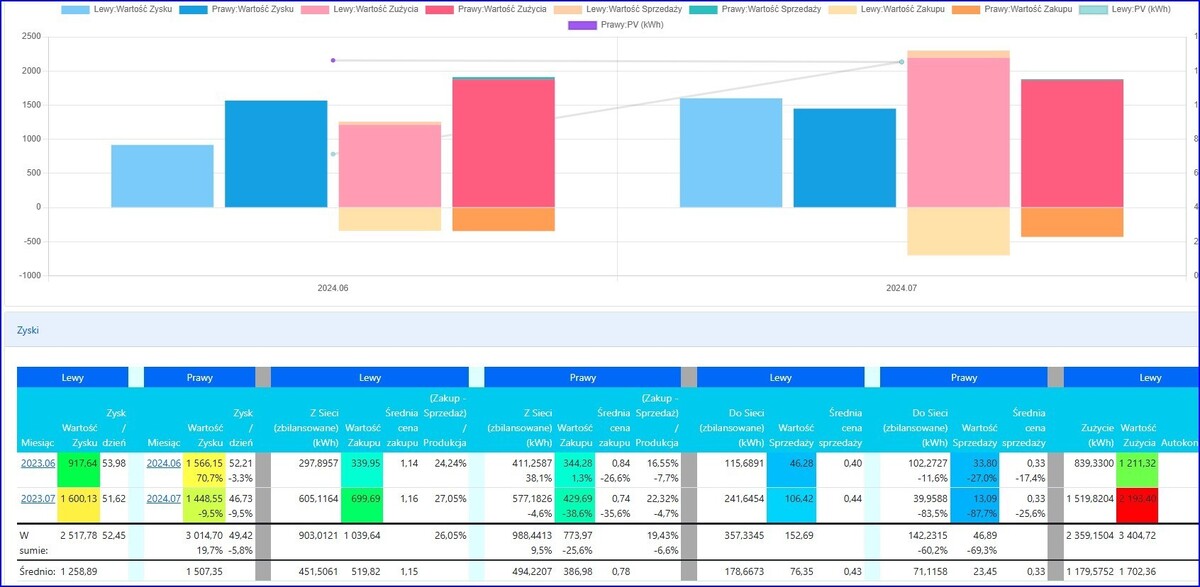The image size is (1200, 587).
Task: Open the 2024.06 link in the table row
Action: [164, 464]
